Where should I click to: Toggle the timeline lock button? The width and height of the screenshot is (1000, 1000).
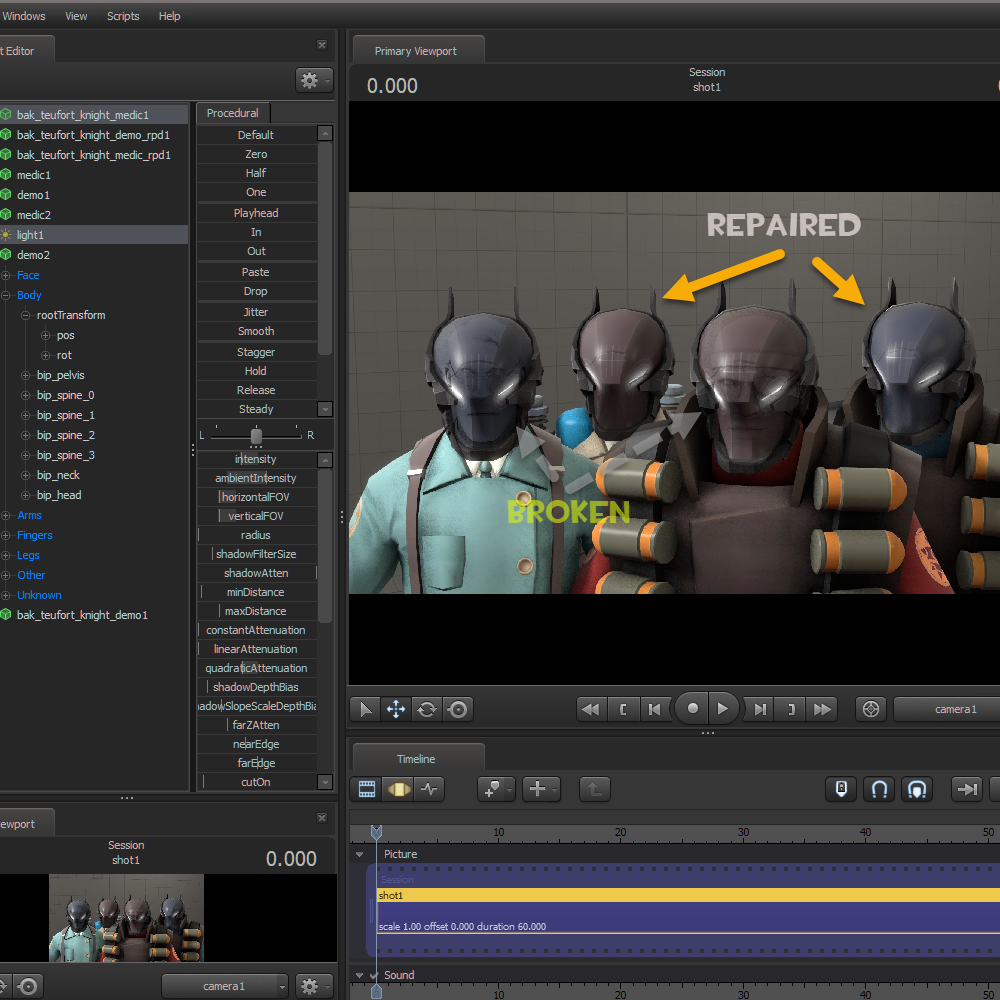(x=842, y=789)
